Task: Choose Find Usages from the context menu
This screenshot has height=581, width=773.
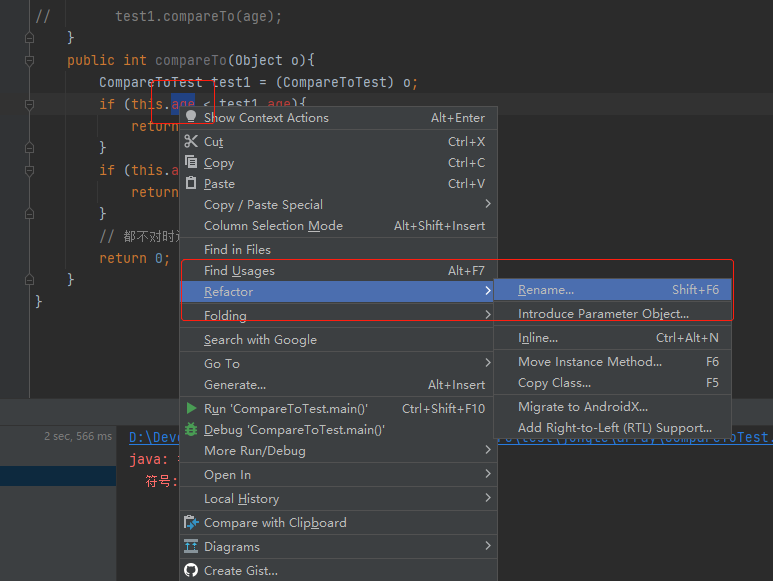Action: point(239,271)
